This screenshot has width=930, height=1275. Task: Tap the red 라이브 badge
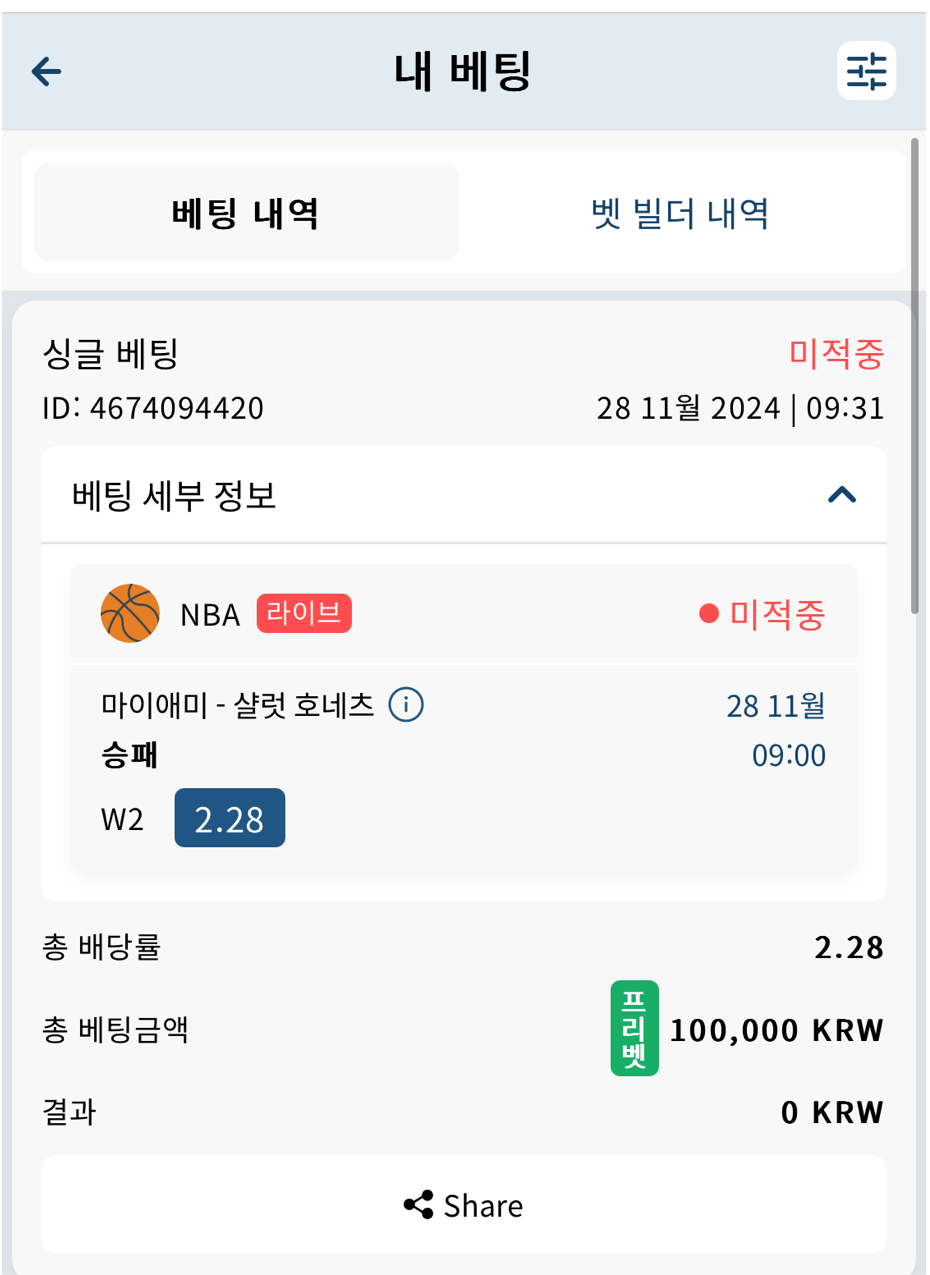point(304,614)
